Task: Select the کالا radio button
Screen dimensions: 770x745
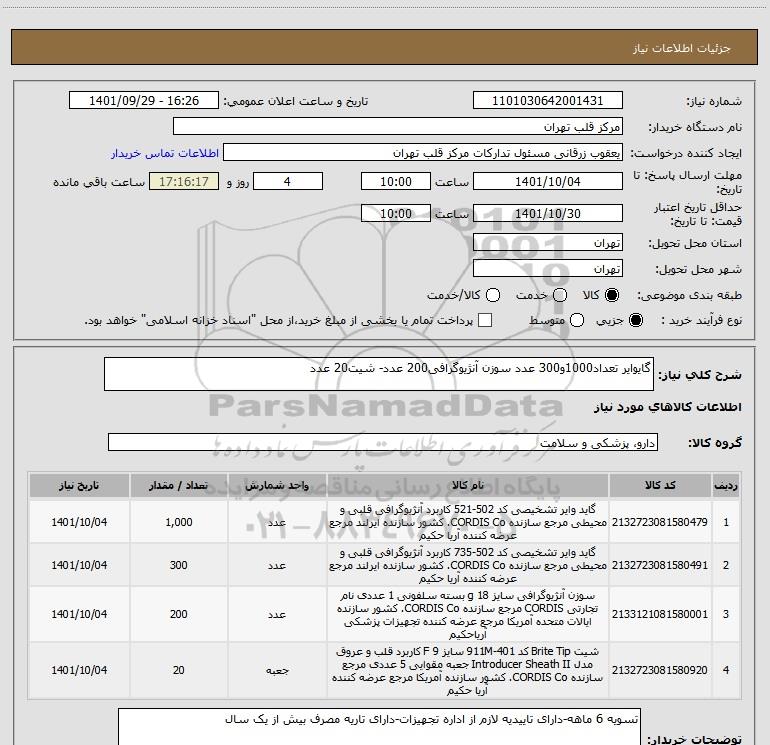Action: (612, 295)
